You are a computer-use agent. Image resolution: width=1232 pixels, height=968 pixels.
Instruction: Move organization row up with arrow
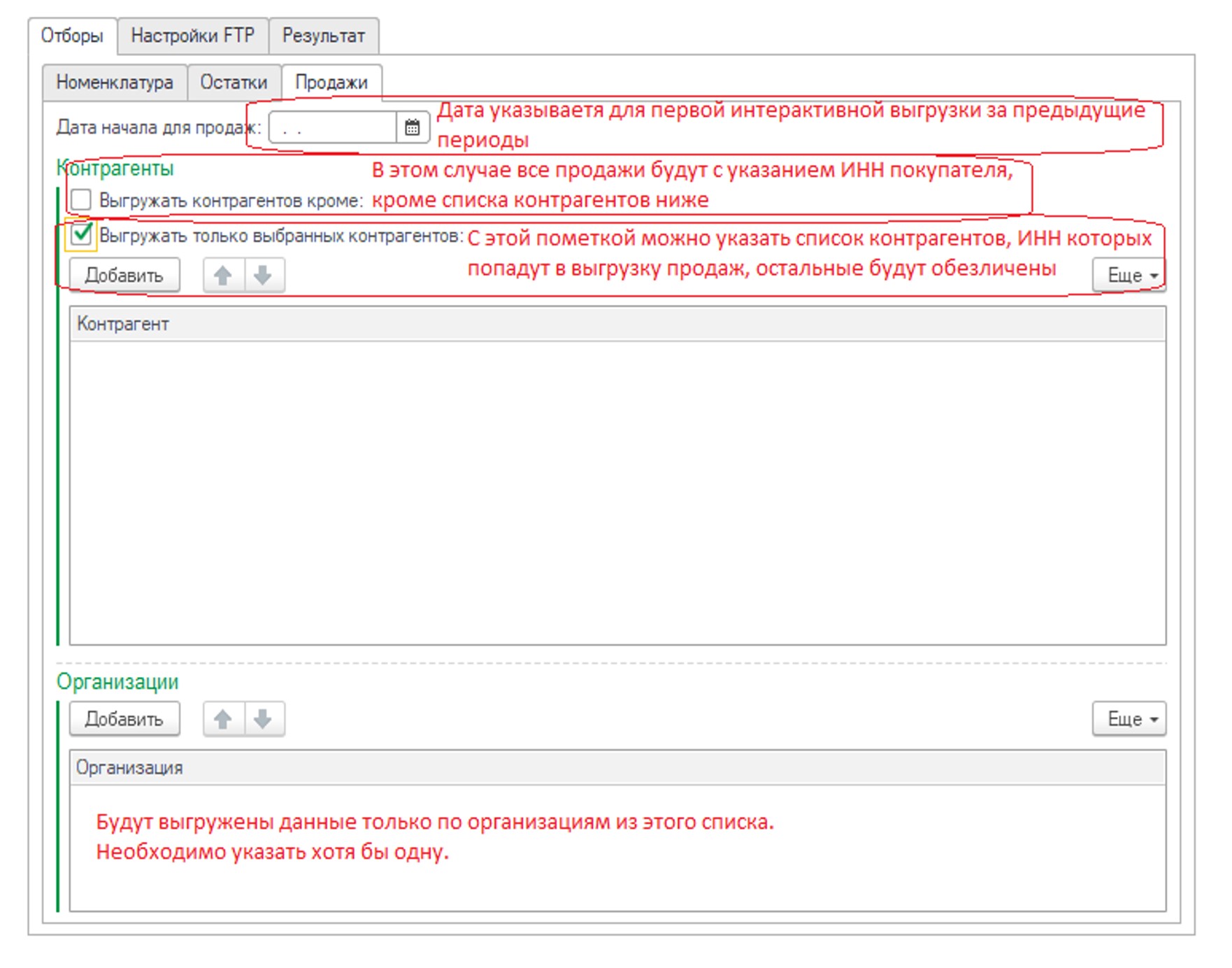pos(223,719)
